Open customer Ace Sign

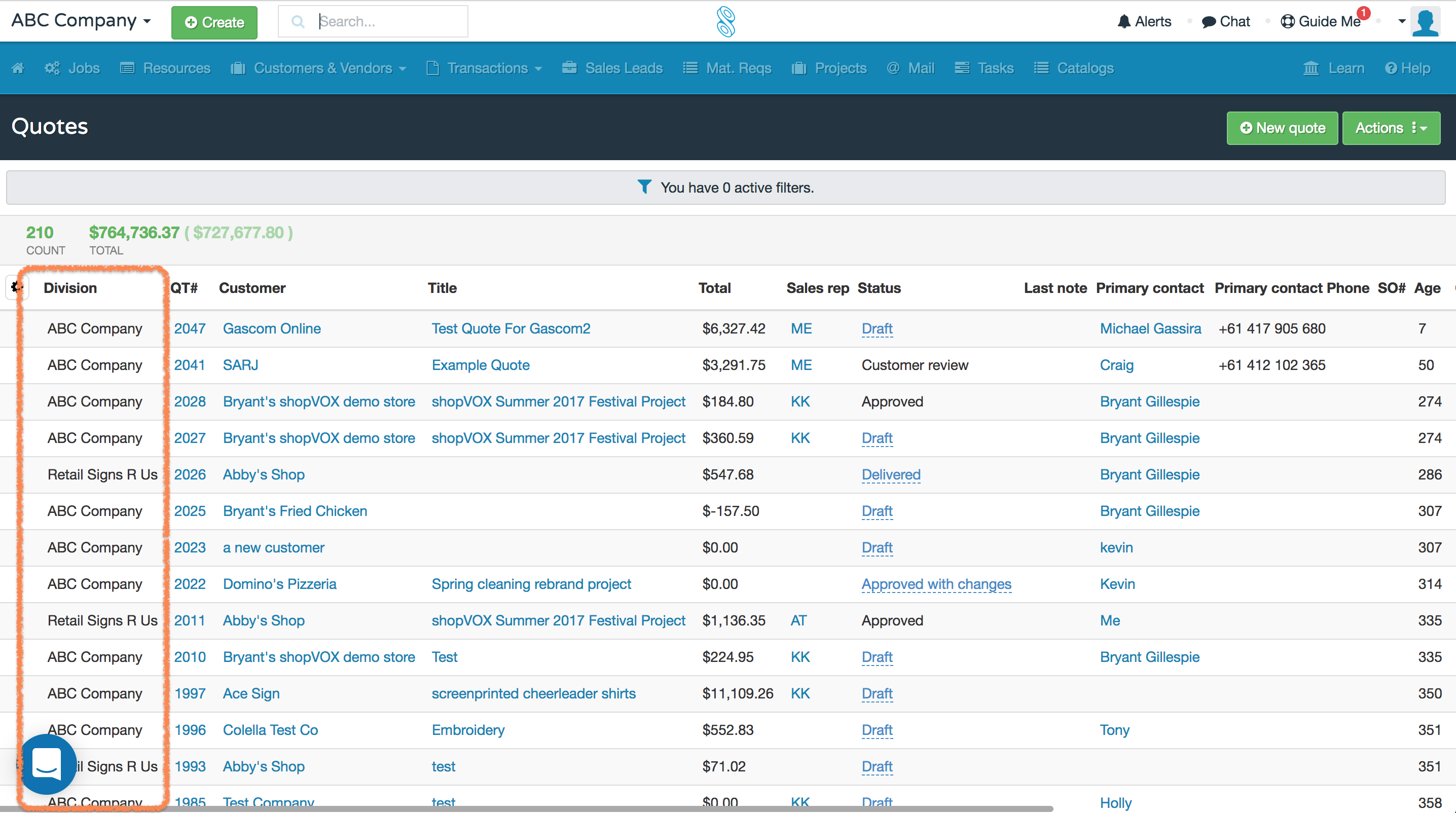tap(251, 693)
